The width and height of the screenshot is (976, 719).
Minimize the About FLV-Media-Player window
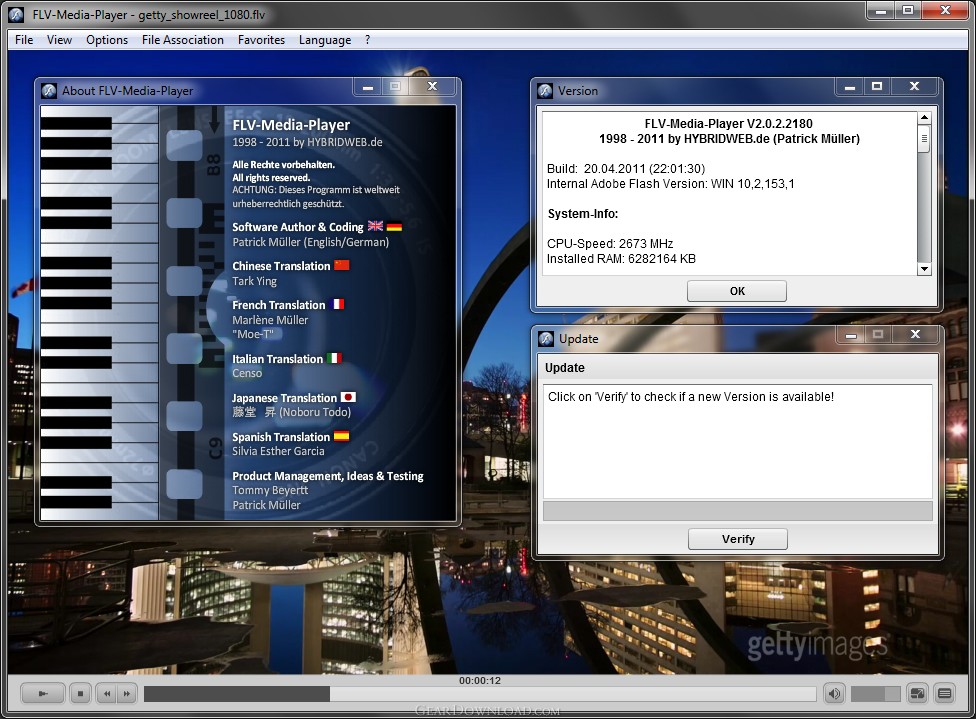coord(368,87)
